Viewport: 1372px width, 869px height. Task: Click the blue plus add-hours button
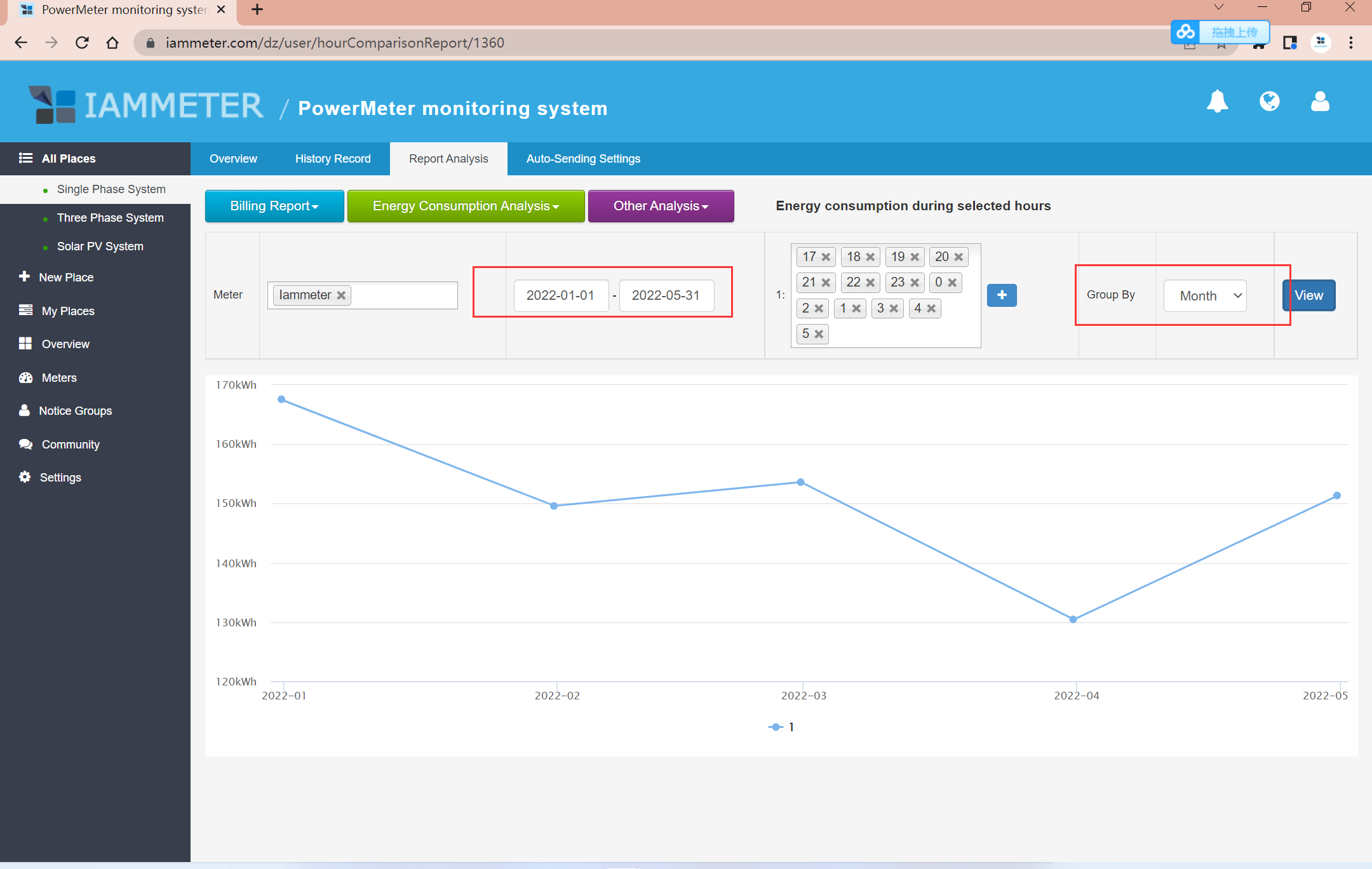point(1002,295)
